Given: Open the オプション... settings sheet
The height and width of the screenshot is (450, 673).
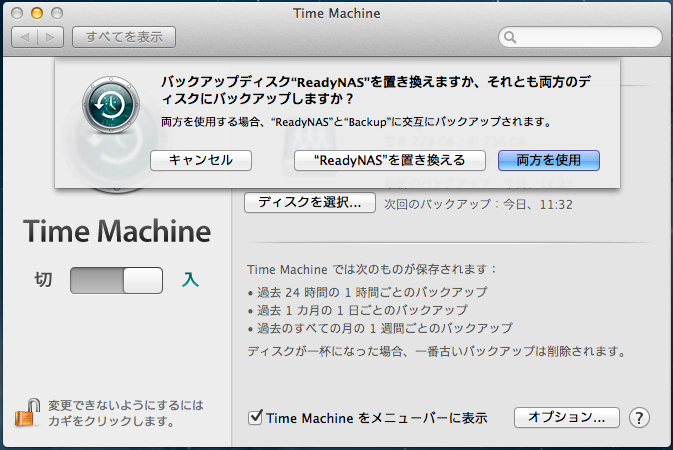Looking at the screenshot, I should click(567, 417).
